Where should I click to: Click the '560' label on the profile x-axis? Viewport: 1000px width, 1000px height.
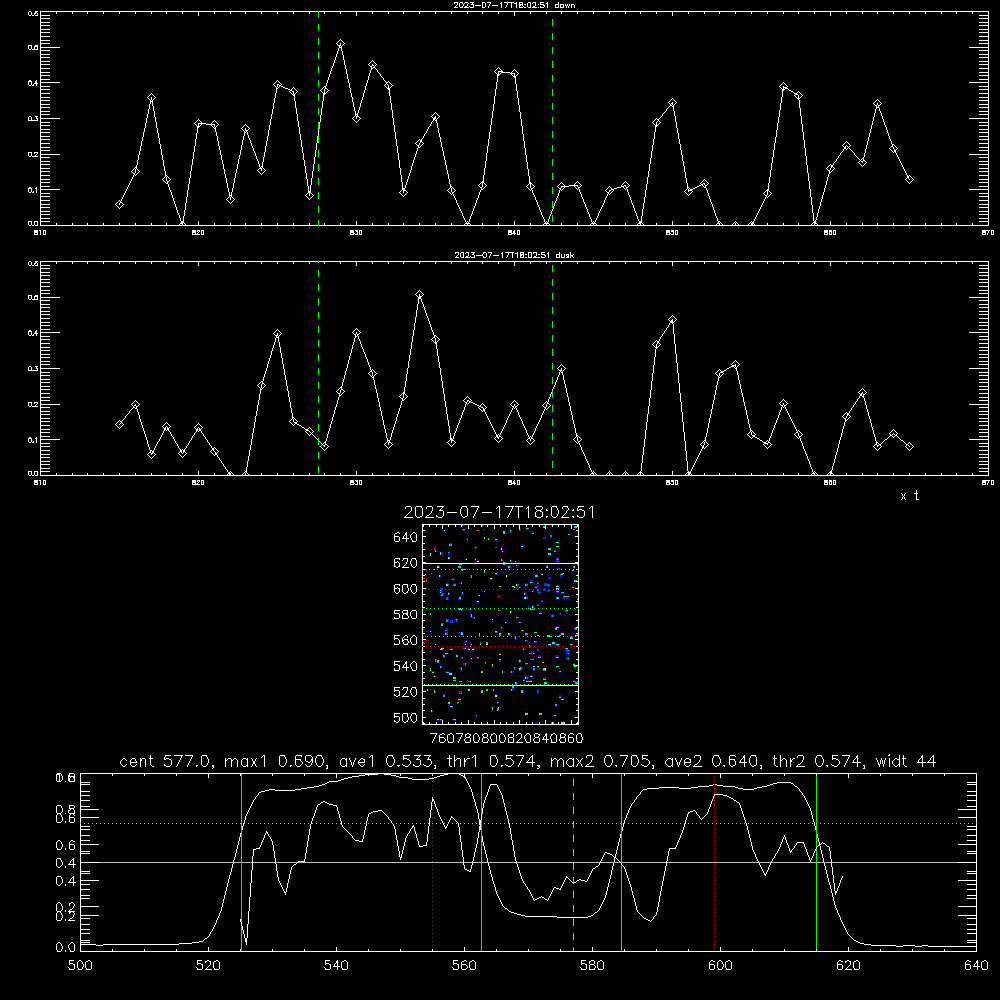[464, 966]
